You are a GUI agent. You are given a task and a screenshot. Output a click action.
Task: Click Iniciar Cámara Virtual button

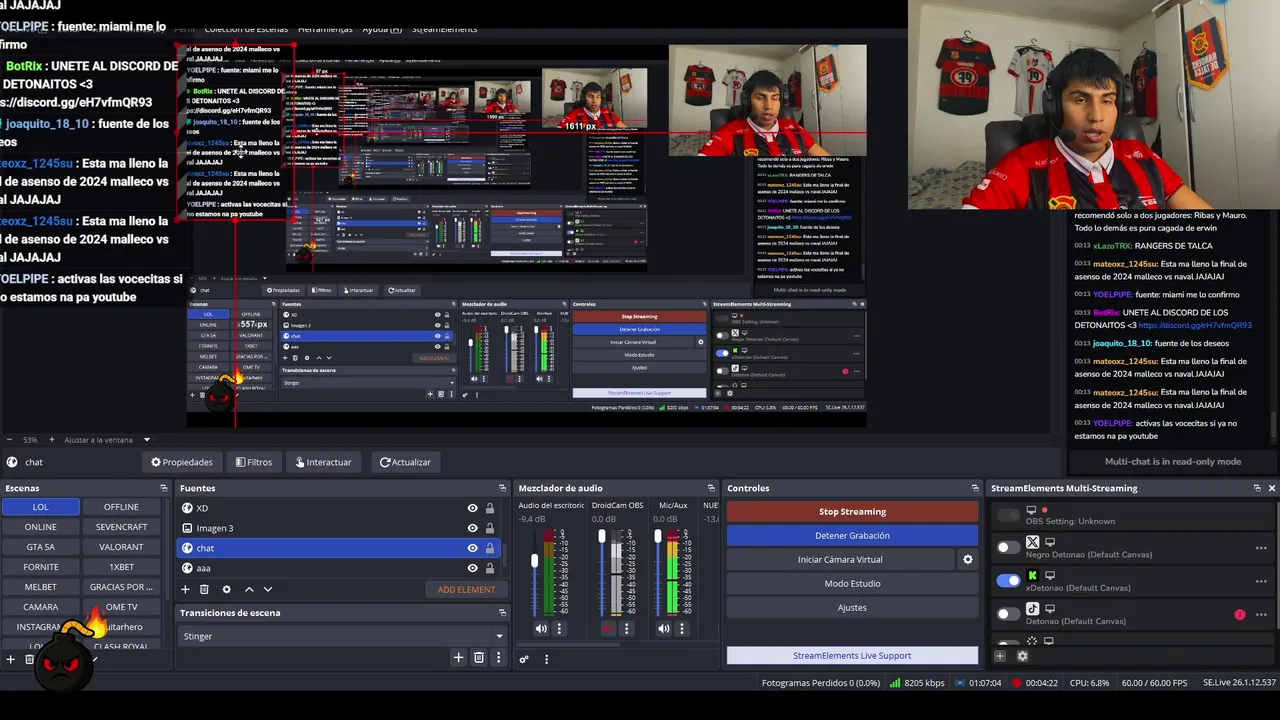[x=840, y=559]
